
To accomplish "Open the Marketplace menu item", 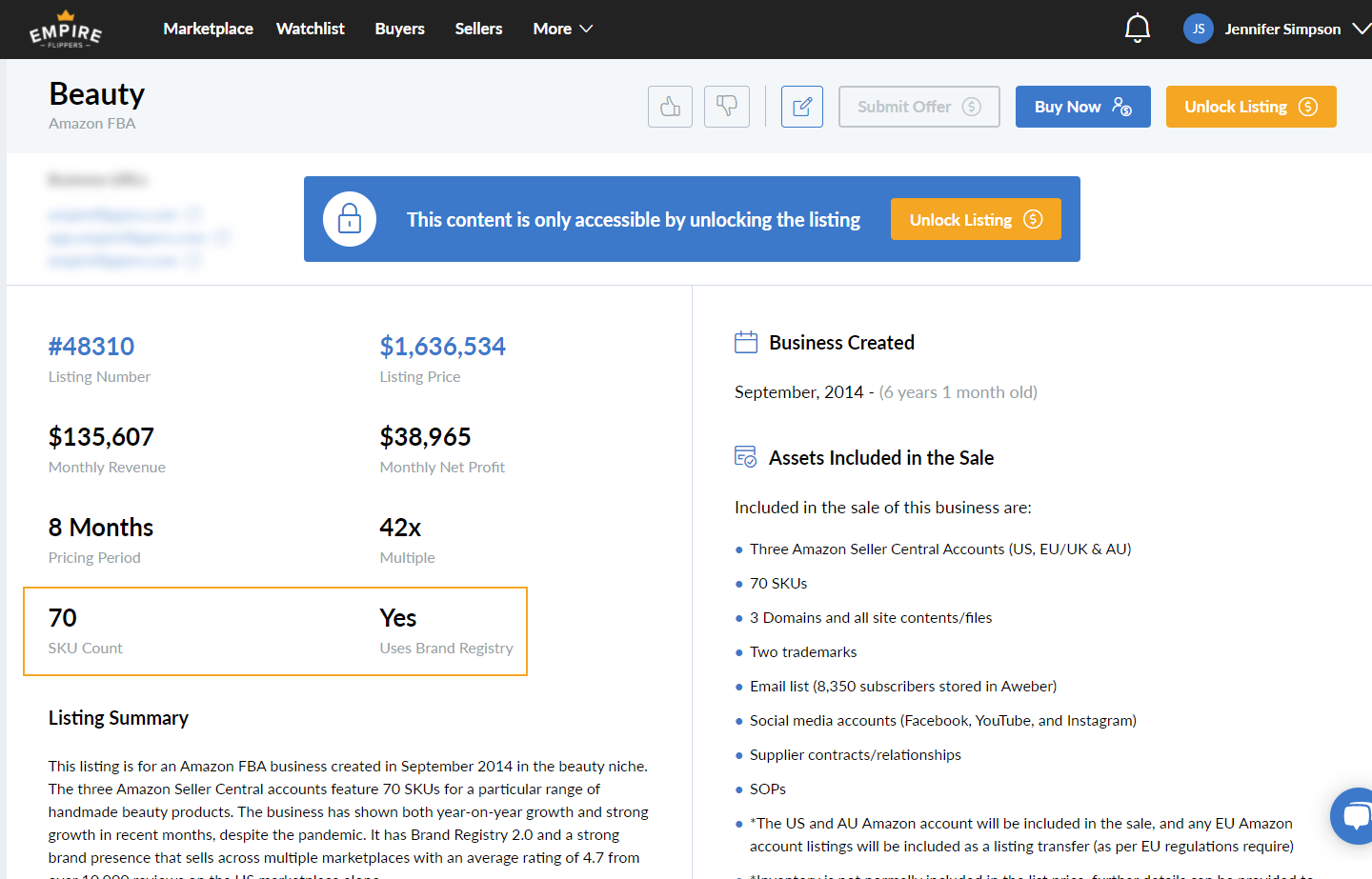I will coord(208,29).
